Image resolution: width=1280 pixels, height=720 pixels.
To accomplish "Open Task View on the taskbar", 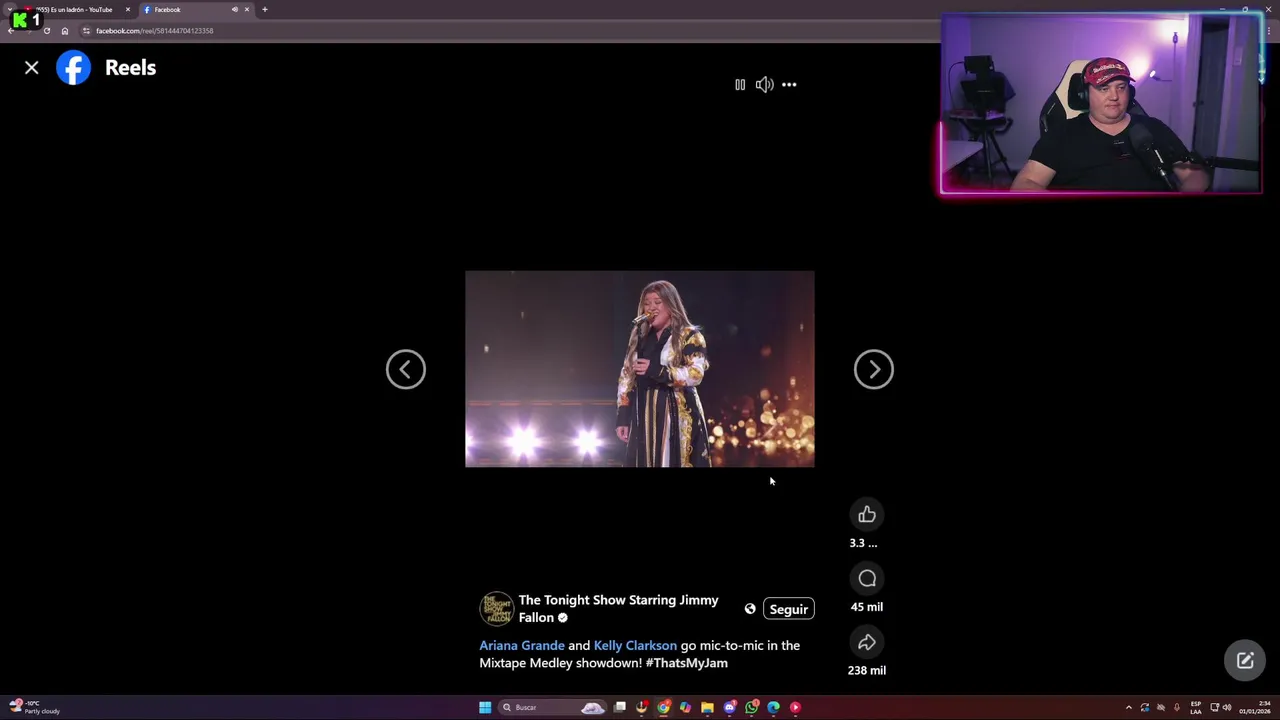I will [620, 707].
